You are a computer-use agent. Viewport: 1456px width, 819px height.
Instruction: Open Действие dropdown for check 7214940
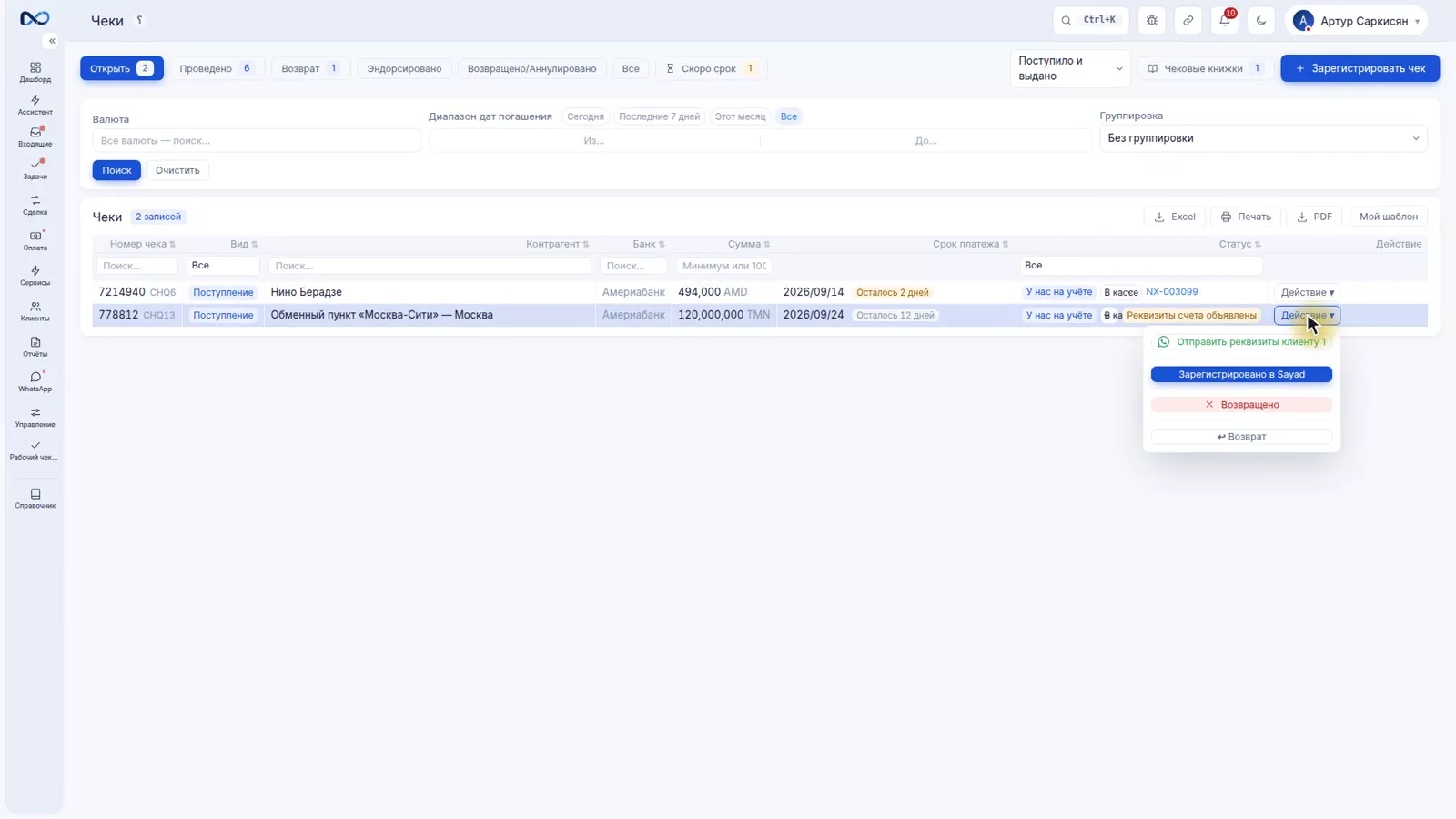(x=1307, y=292)
